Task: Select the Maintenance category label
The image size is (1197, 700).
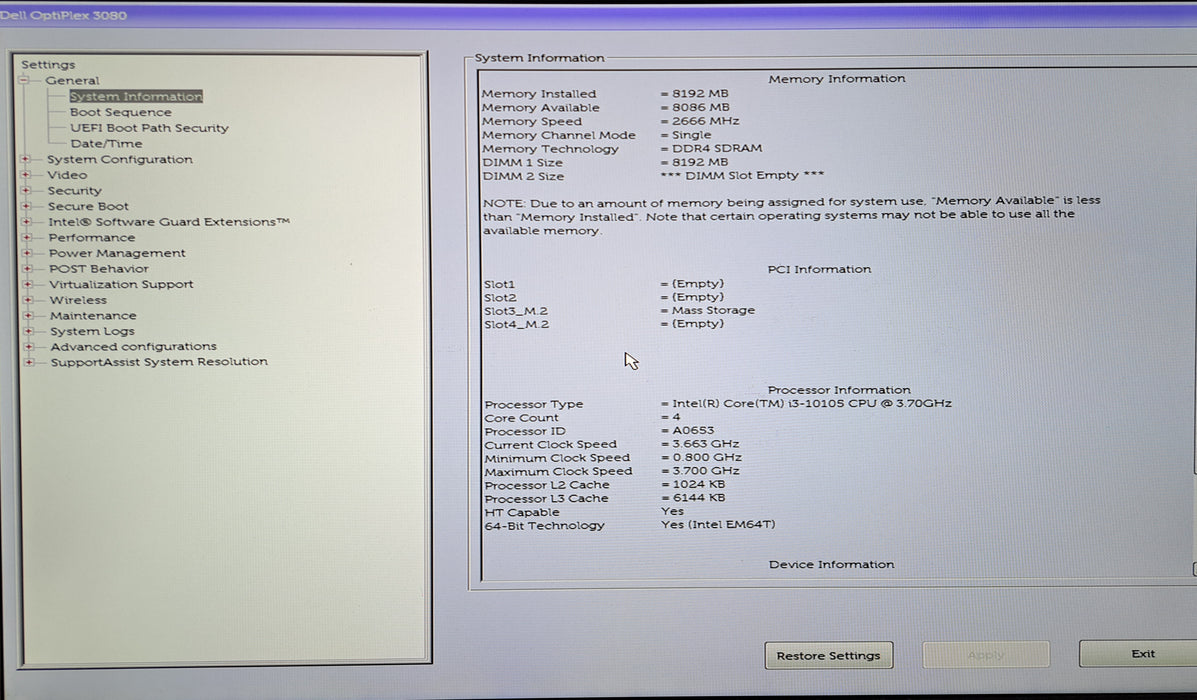Action: [93, 315]
